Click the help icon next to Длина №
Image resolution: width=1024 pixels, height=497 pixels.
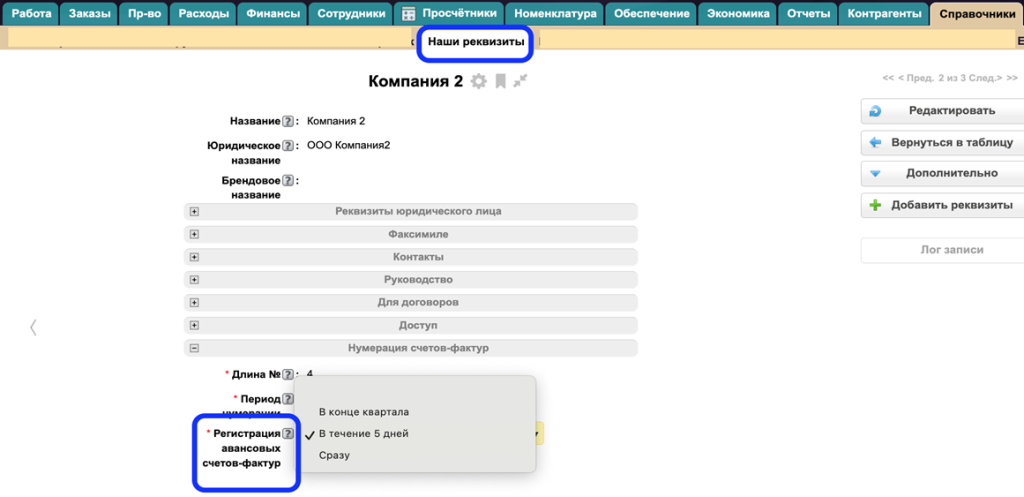[288, 374]
